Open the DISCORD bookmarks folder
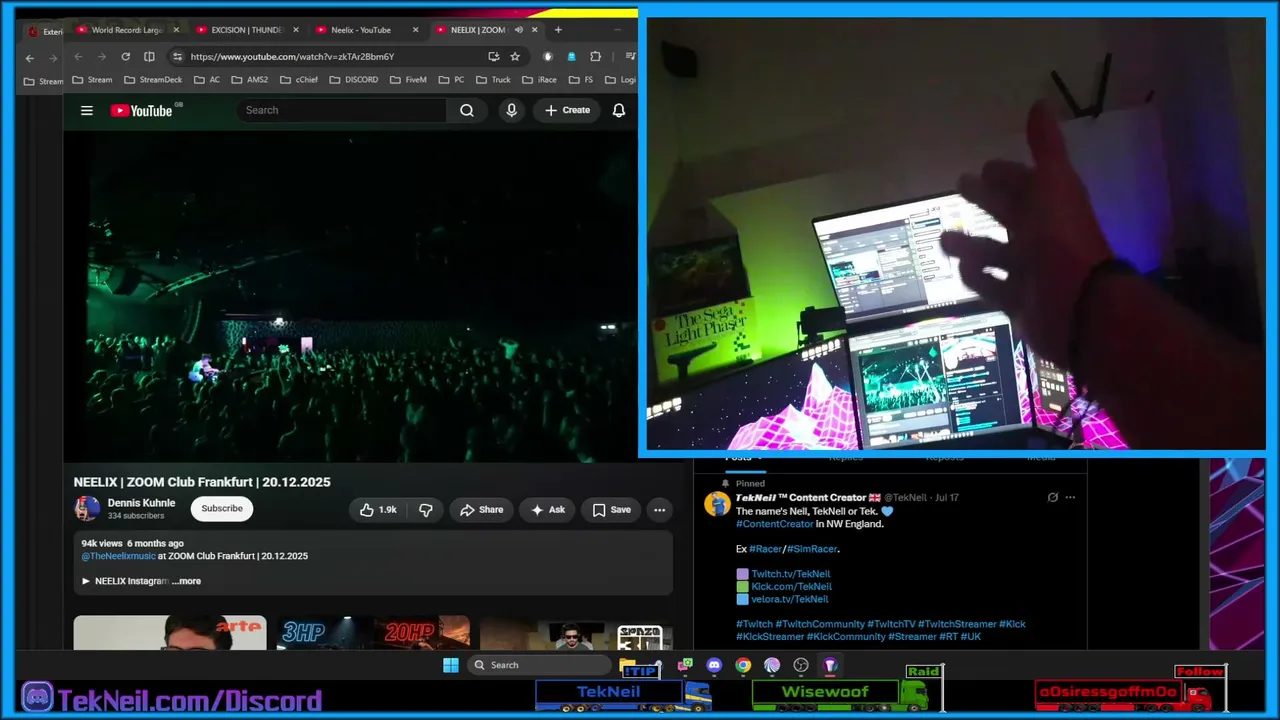The width and height of the screenshot is (1280, 720). point(354,80)
